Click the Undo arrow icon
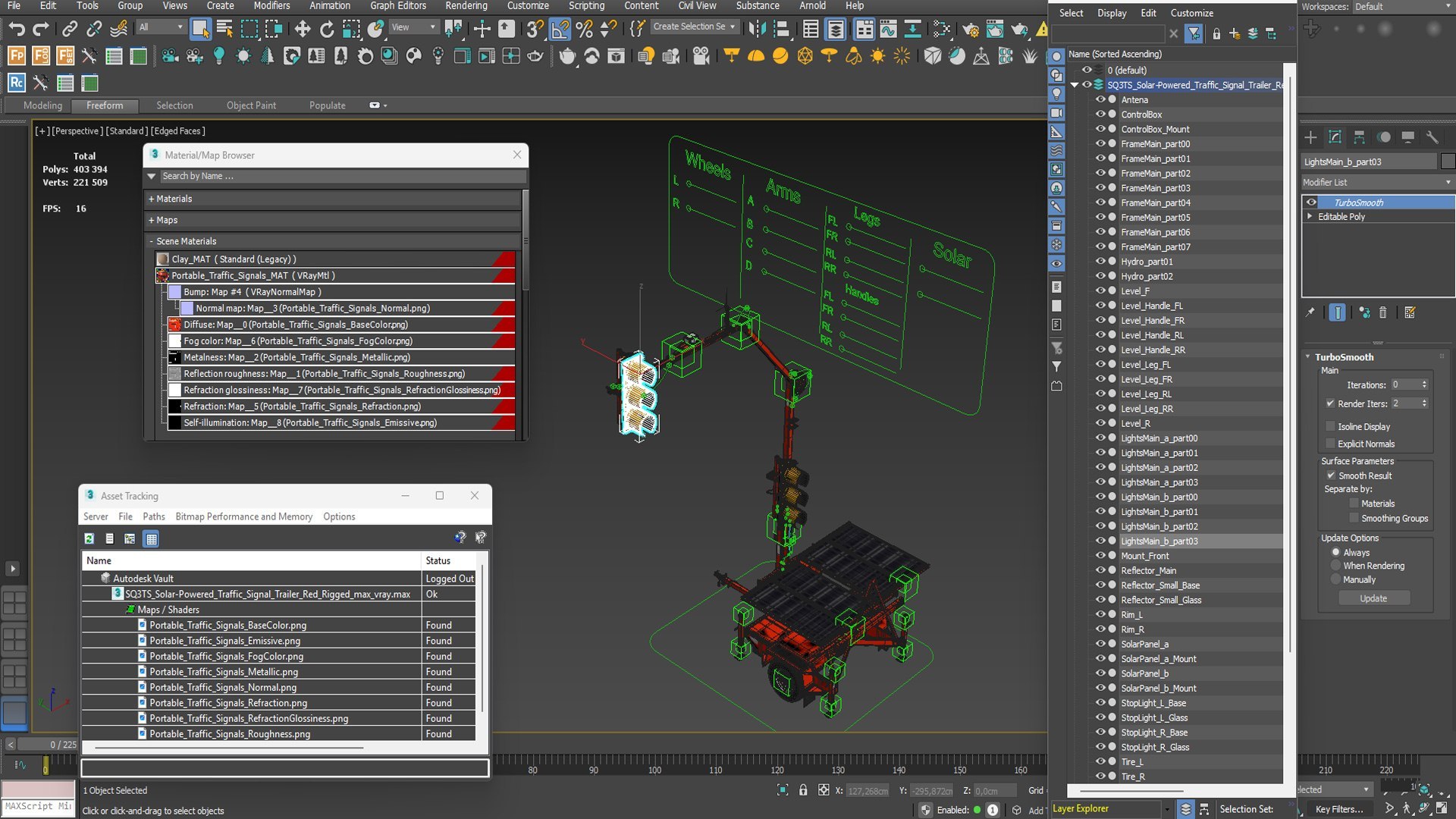 pyautogui.click(x=17, y=29)
